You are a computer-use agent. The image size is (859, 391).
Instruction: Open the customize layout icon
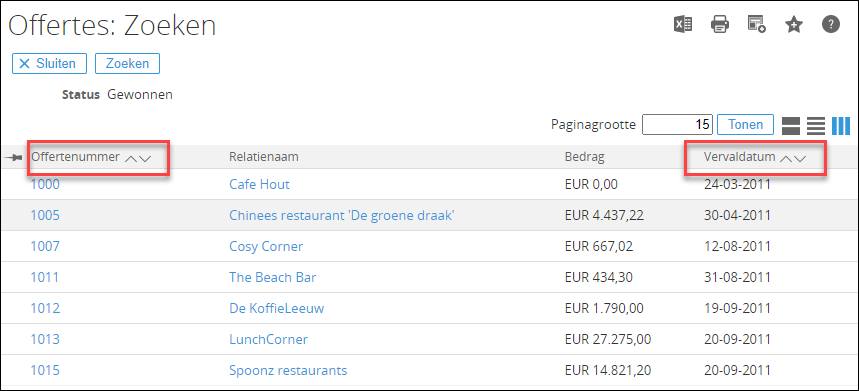tap(757, 25)
